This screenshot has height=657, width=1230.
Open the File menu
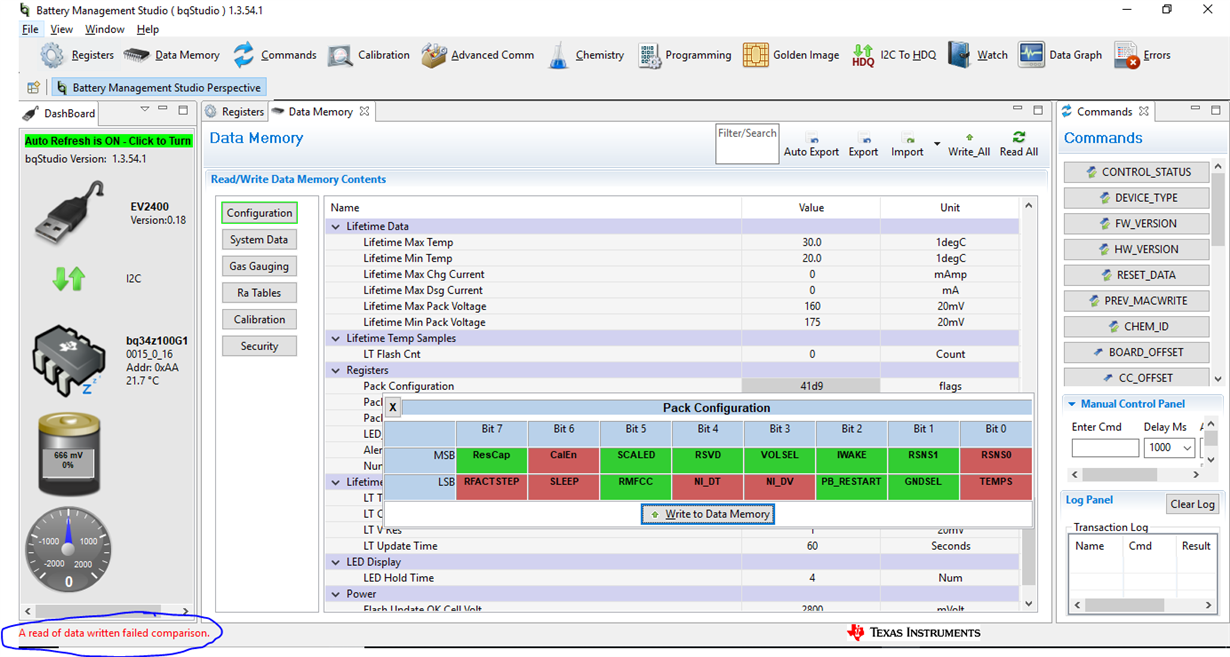pyautogui.click(x=30, y=30)
